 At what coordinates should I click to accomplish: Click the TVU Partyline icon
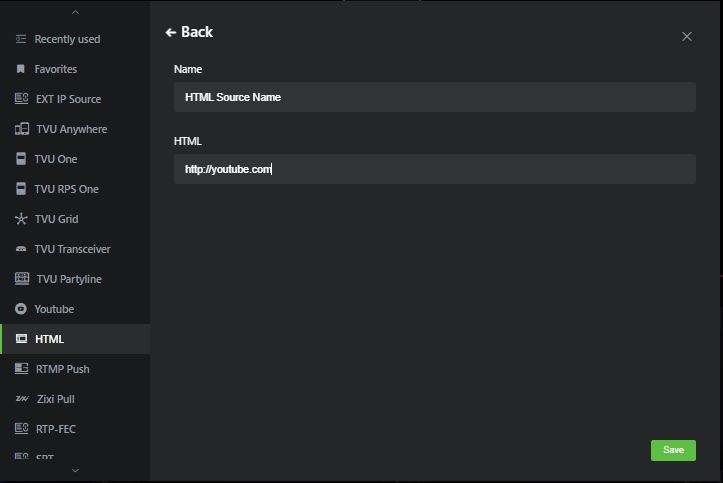(22, 278)
